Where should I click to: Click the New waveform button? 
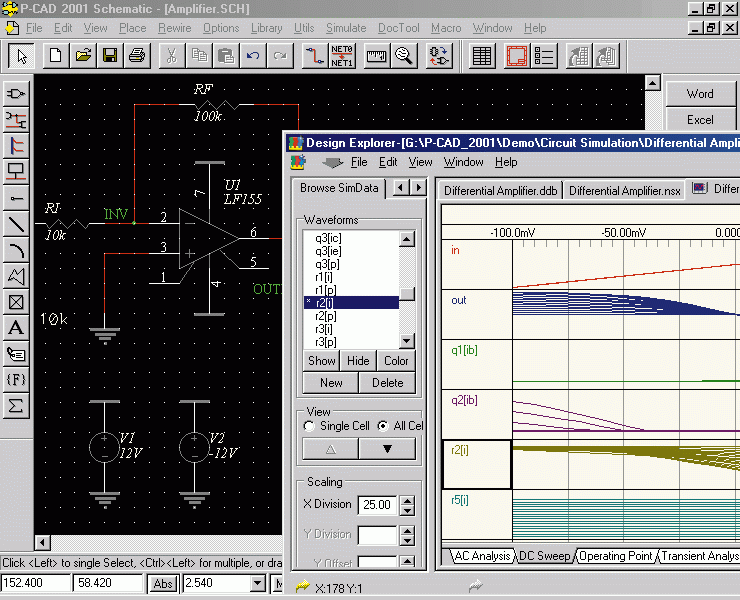pos(331,383)
